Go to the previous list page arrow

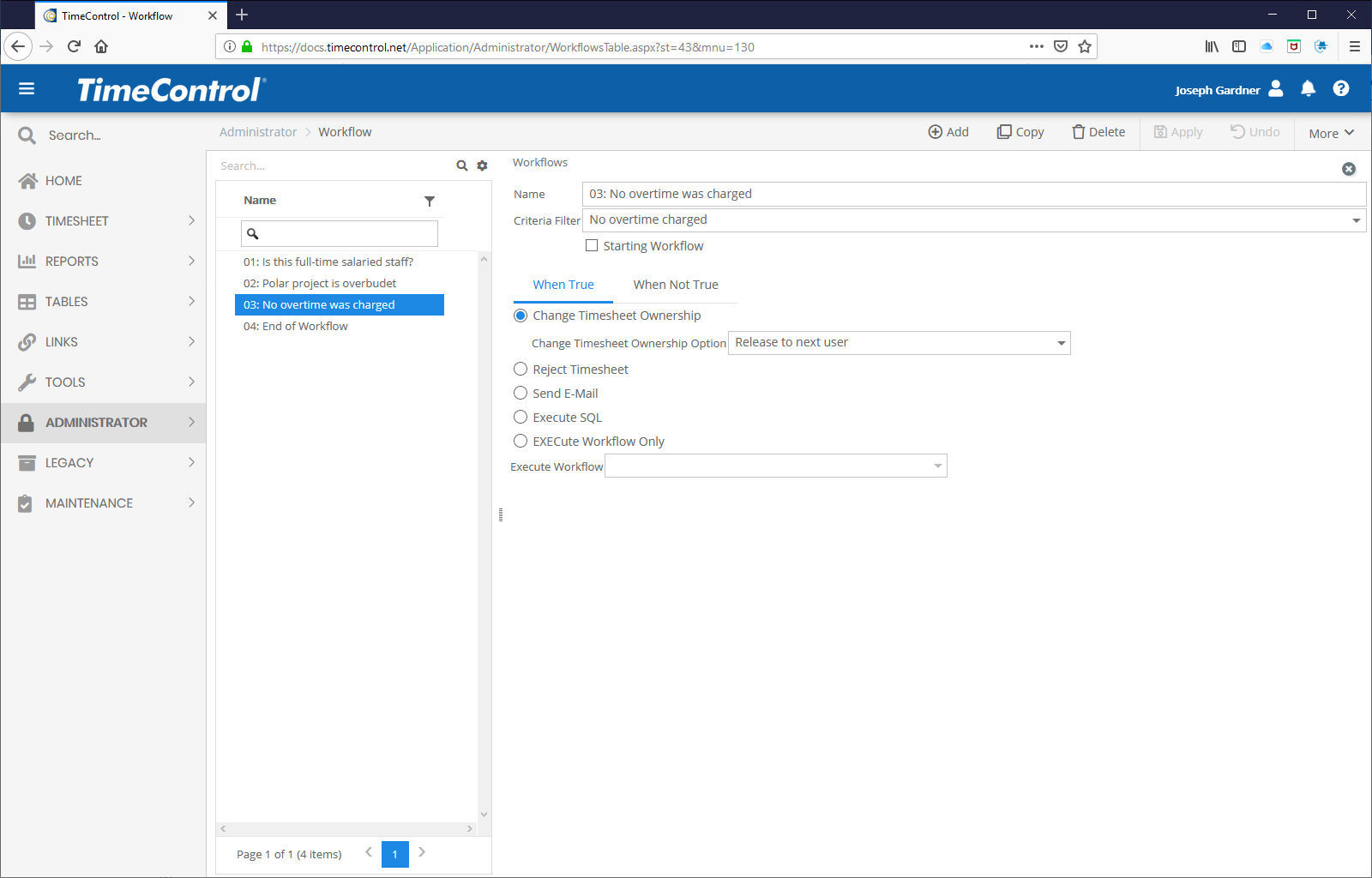(x=369, y=852)
